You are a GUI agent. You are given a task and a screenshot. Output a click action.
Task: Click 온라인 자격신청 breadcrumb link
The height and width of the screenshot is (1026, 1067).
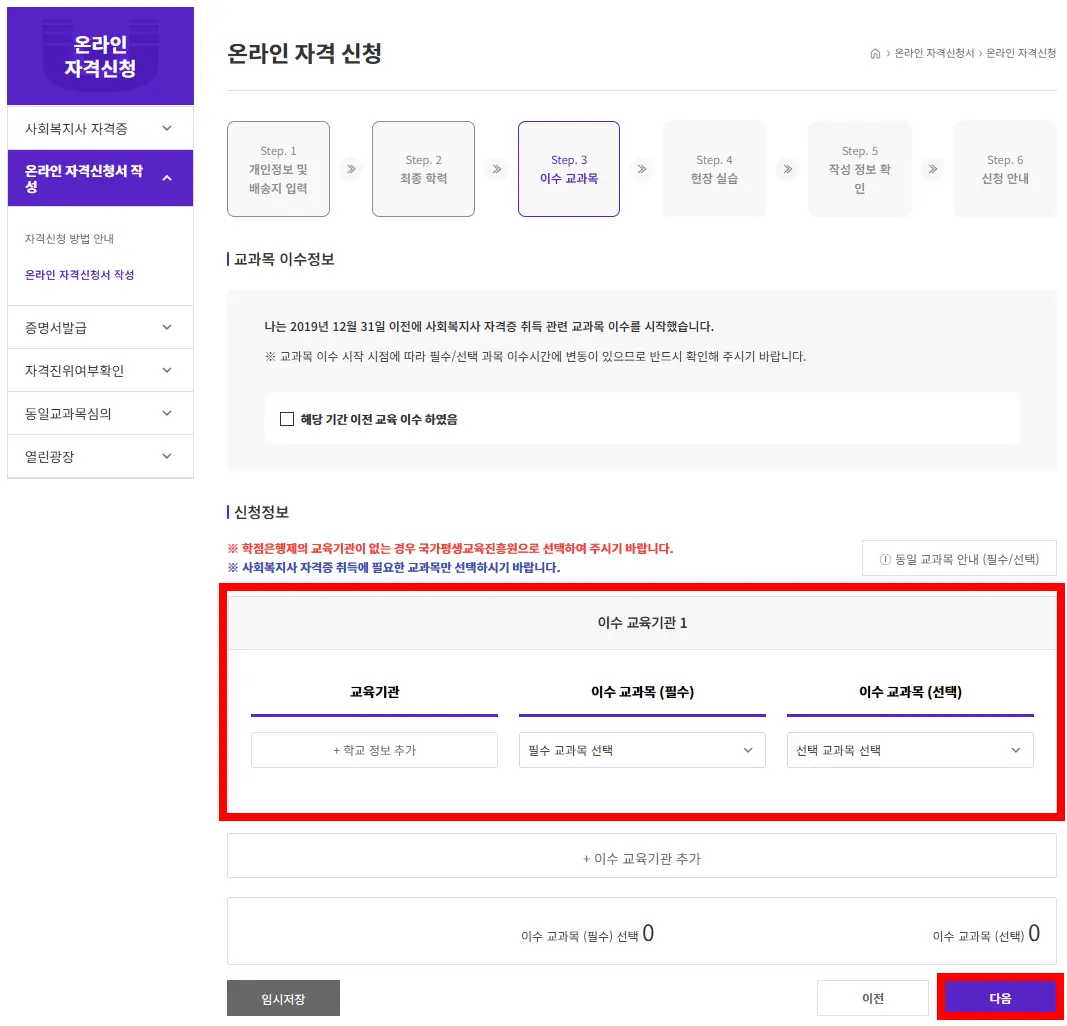pos(1021,53)
